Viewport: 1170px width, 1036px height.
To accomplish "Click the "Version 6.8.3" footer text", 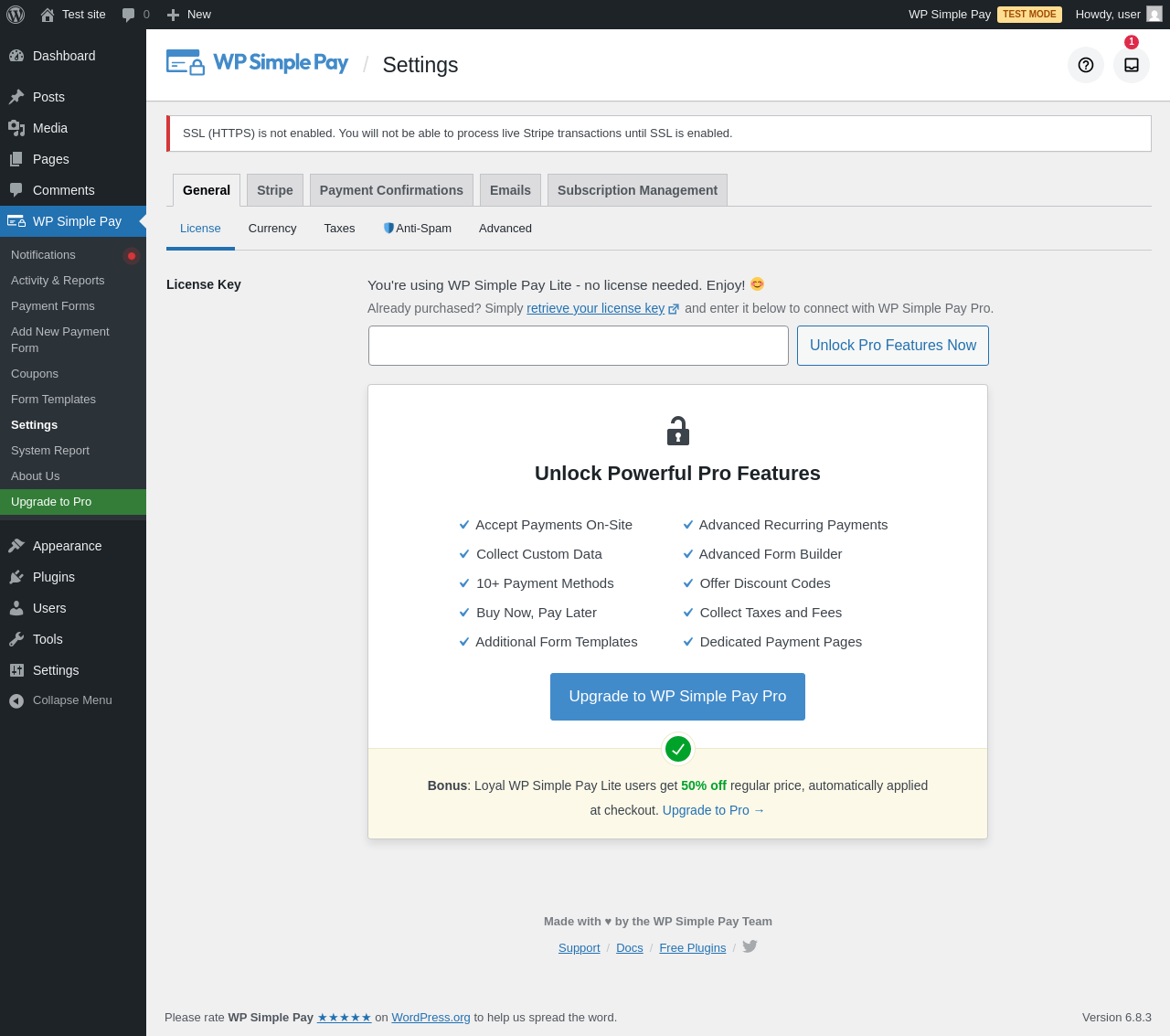I will click(1117, 1017).
